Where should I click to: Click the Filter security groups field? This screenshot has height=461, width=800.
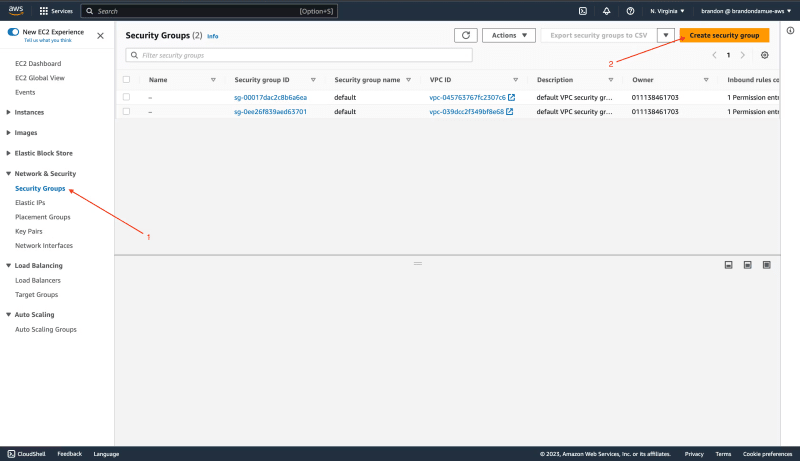(x=299, y=55)
